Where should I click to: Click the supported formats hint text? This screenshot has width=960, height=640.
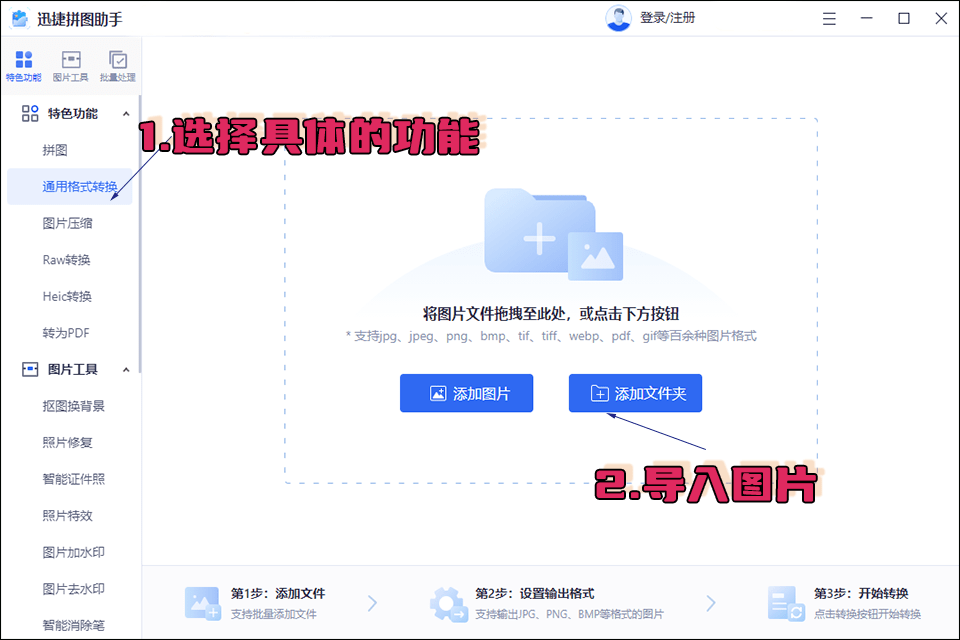coord(551,336)
